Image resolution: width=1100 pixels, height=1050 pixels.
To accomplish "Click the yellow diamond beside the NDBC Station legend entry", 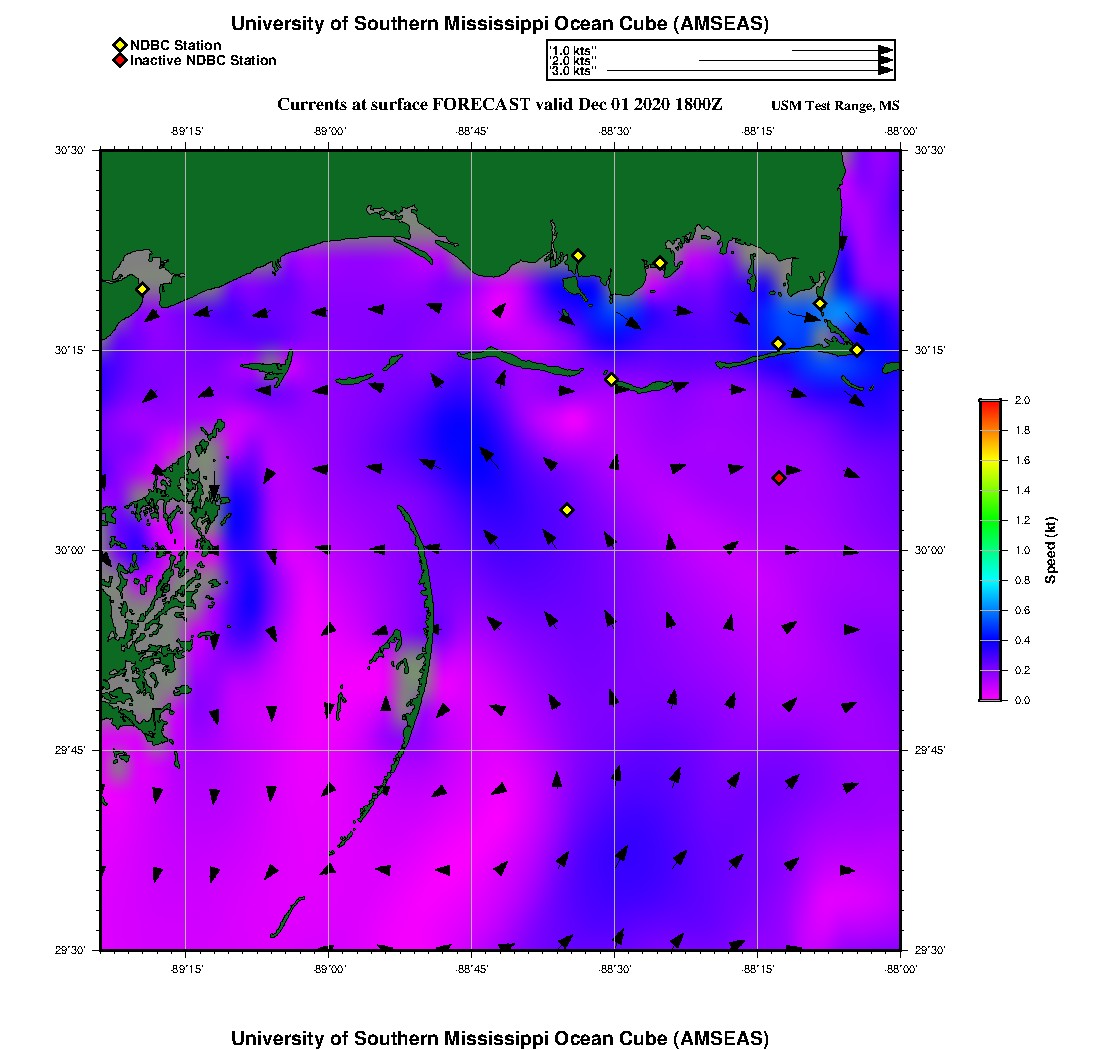I will 119,45.
